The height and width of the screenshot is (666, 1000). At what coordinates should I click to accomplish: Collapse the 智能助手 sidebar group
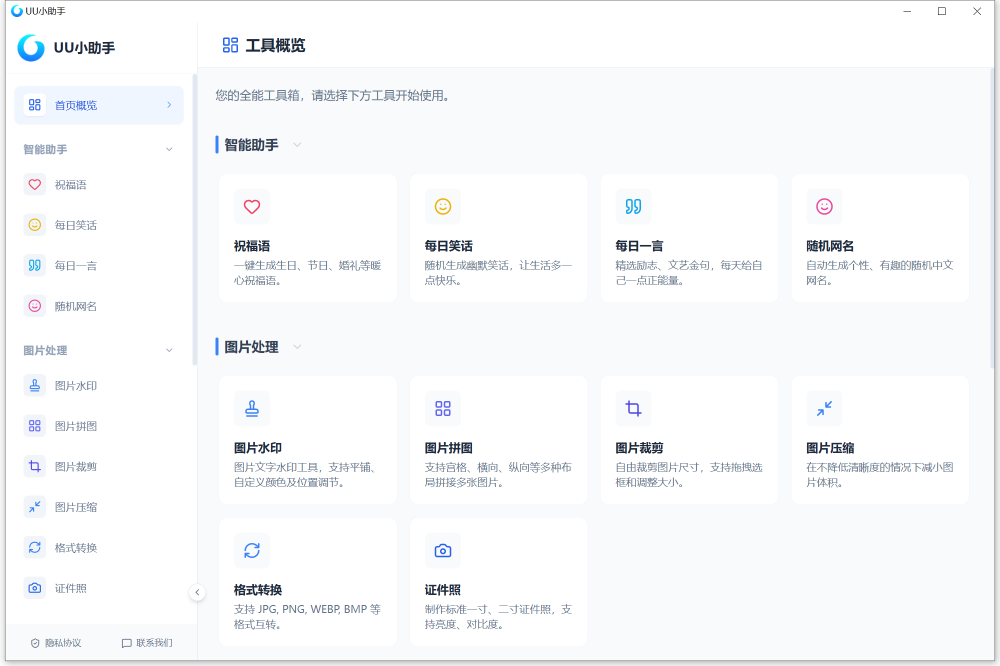(169, 150)
